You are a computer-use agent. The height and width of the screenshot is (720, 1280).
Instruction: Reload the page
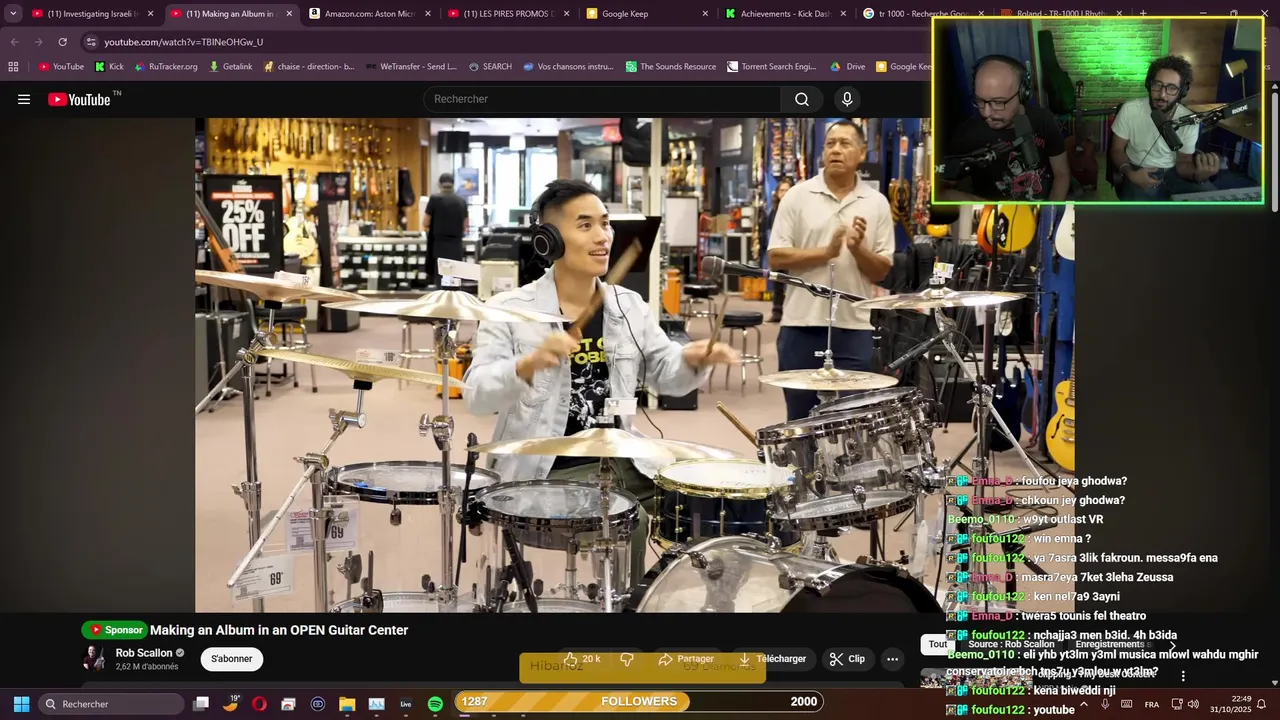pos(62,42)
